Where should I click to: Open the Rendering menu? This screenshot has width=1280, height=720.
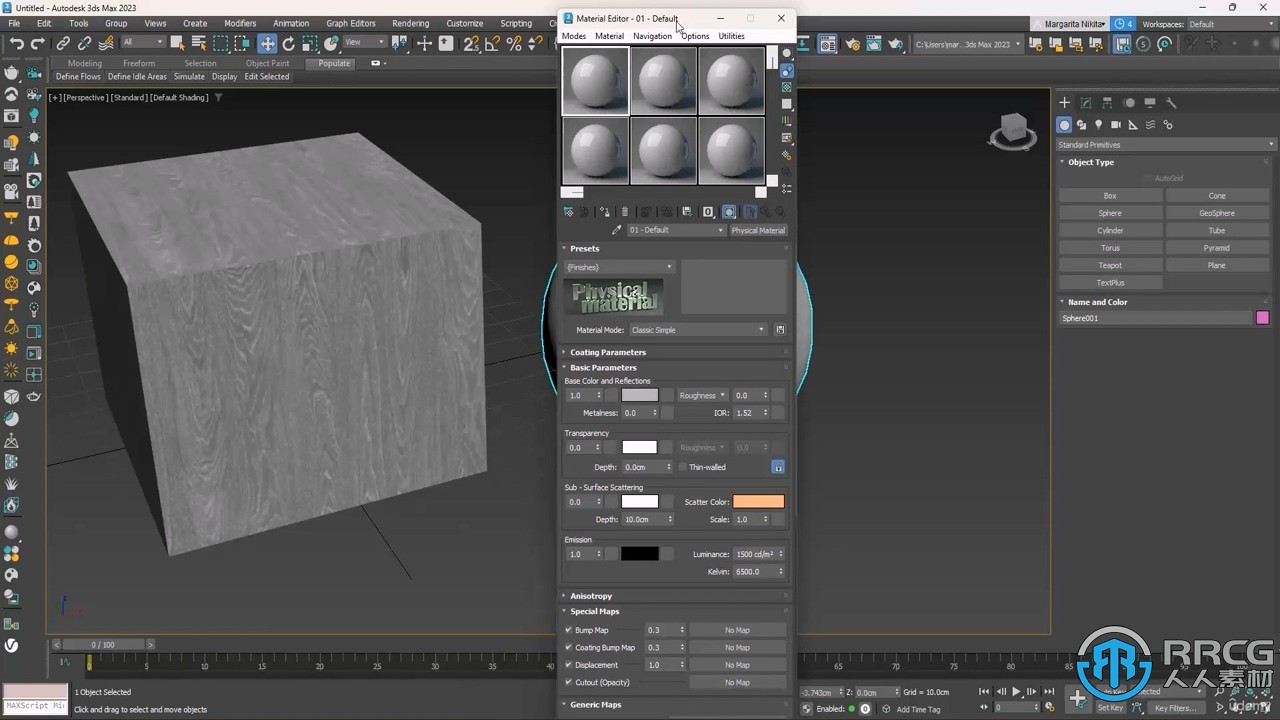pyautogui.click(x=410, y=23)
